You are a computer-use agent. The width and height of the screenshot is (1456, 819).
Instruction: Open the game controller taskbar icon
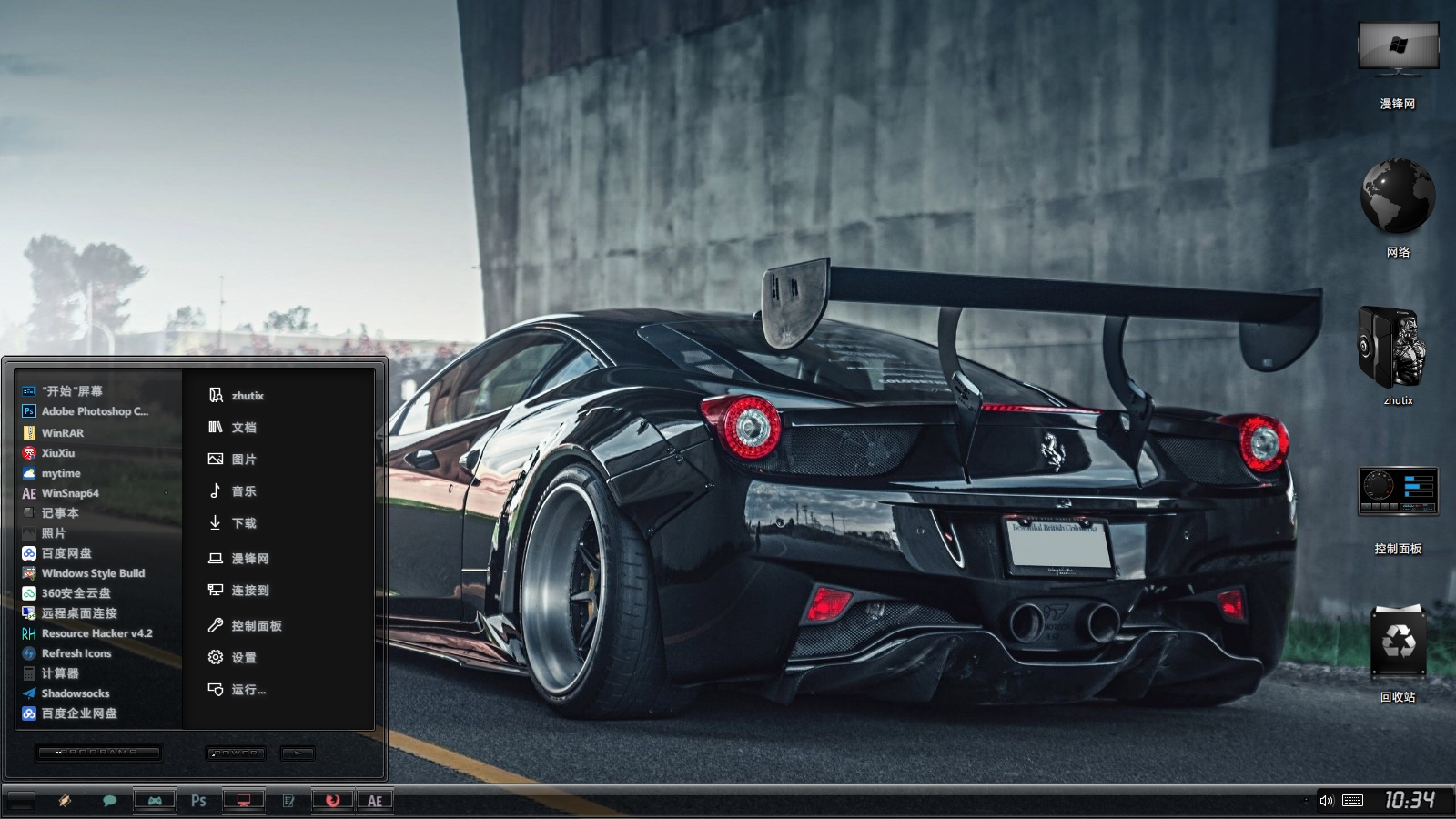pos(155,801)
